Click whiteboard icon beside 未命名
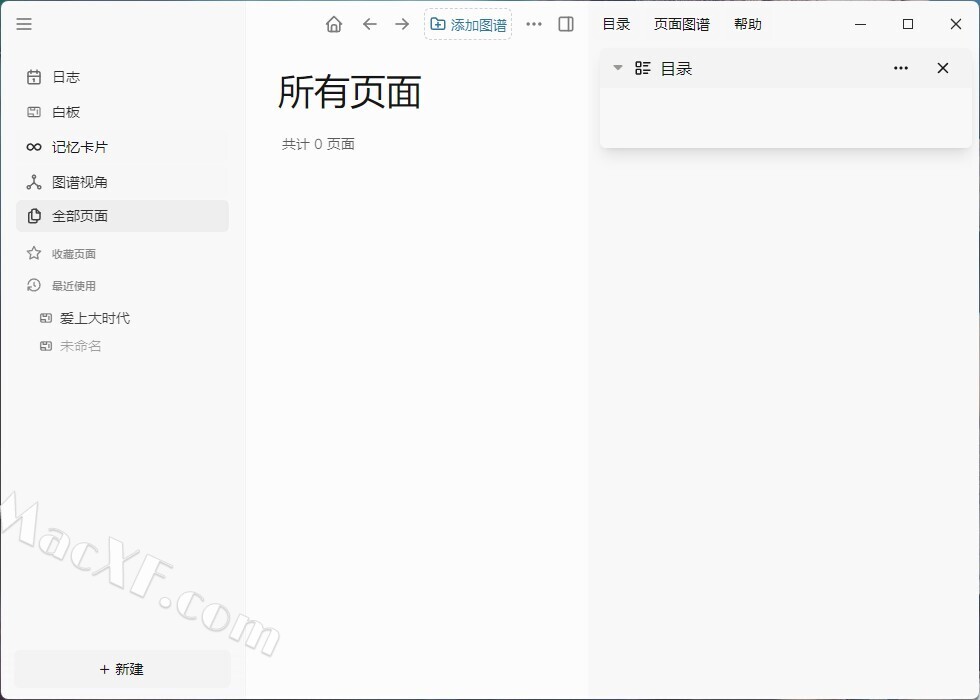The height and width of the screenshot is (700, 980). click(x=46, y=346)
